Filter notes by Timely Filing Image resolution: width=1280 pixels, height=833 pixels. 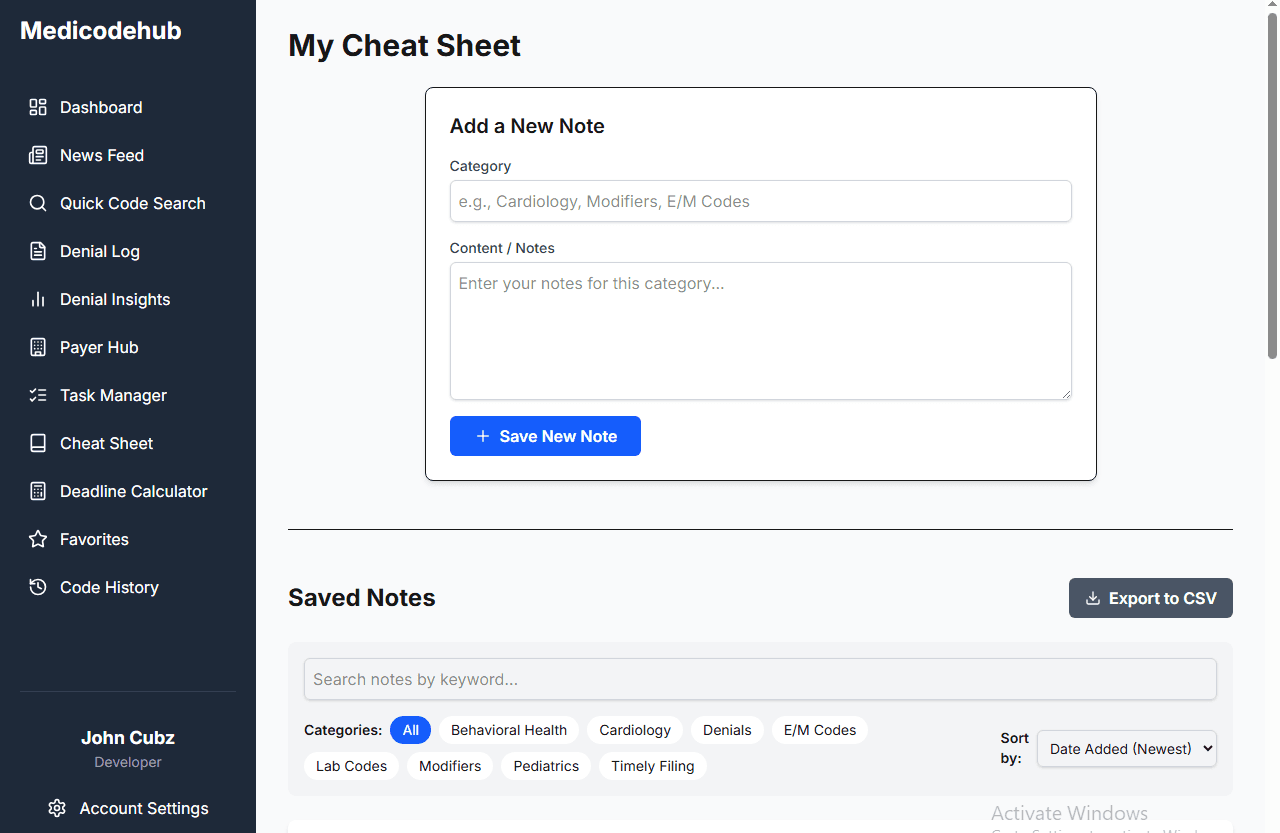click(653, 766)
